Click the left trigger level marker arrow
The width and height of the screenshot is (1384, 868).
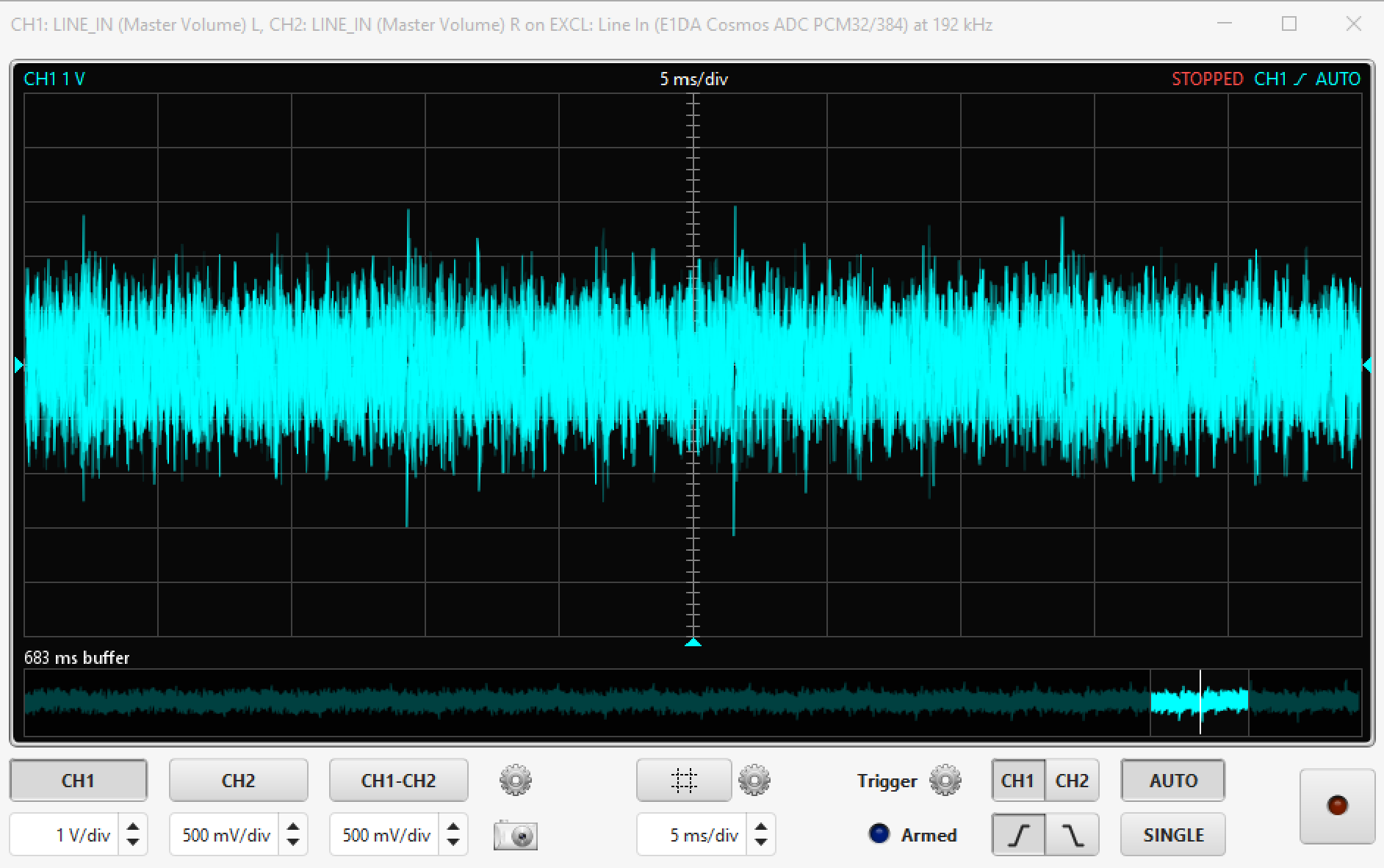pyautogui.click(x=19, y=364)
